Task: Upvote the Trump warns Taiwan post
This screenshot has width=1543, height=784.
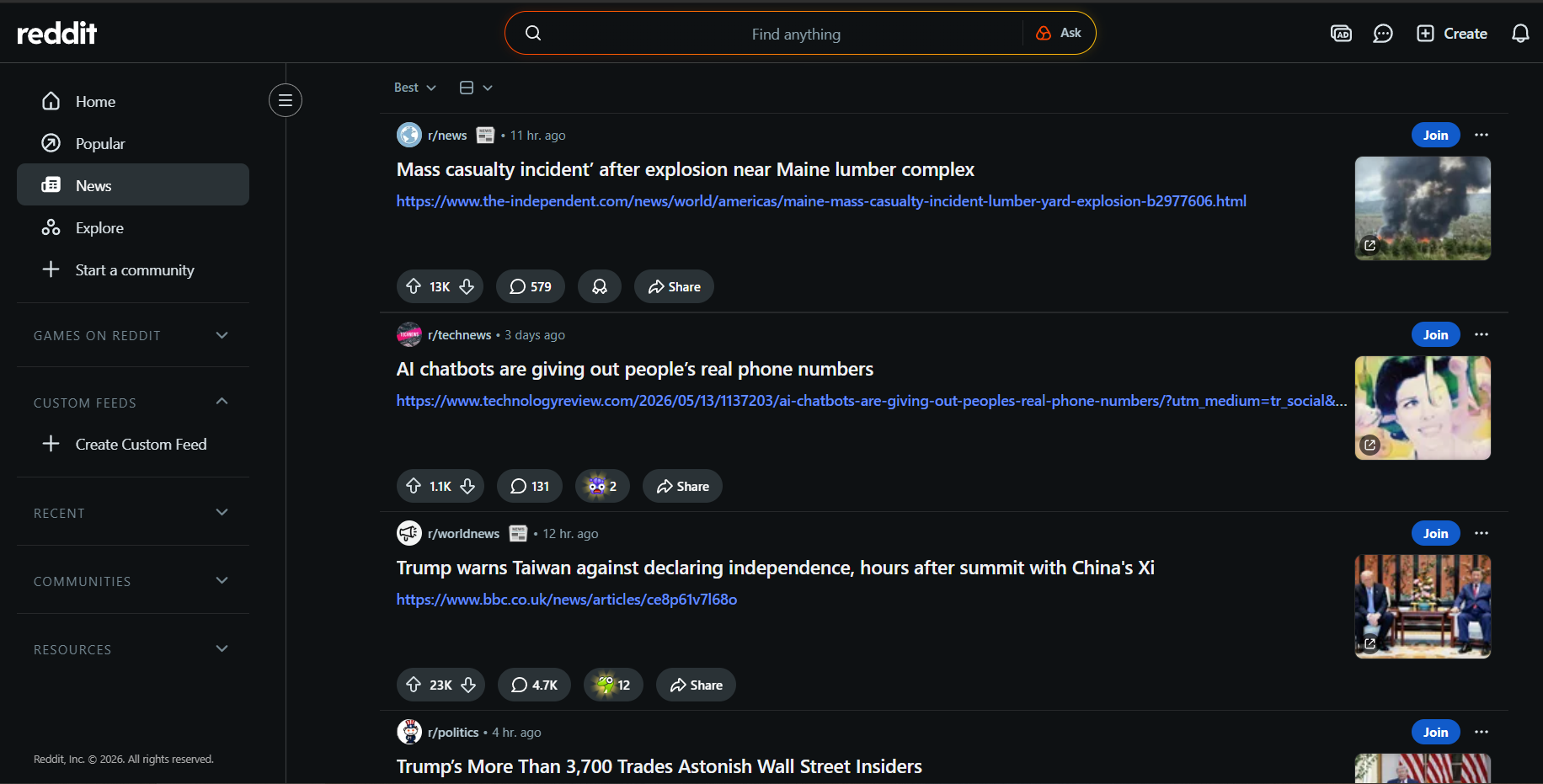Action: (414, 685)
